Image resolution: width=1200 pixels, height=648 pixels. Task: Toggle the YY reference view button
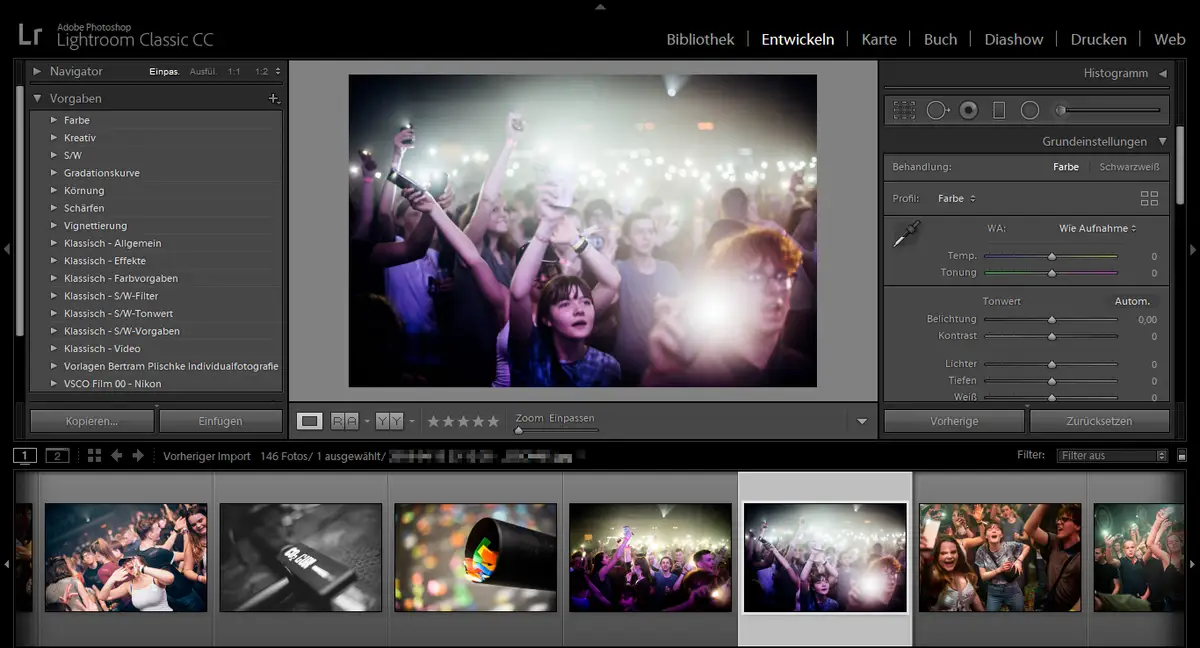(390, 421)
